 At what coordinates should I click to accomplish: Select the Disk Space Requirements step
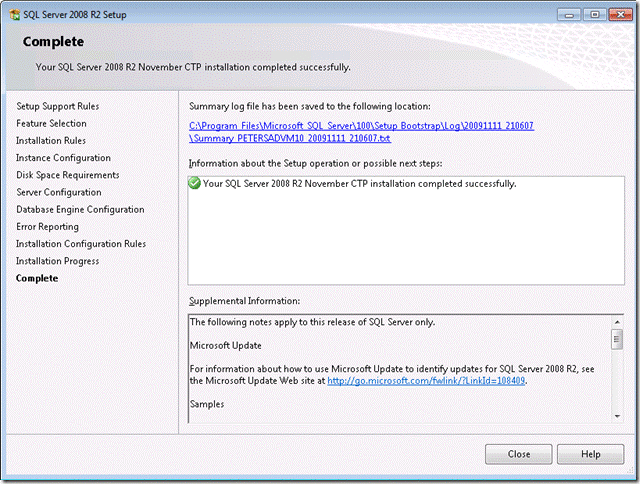68,175
